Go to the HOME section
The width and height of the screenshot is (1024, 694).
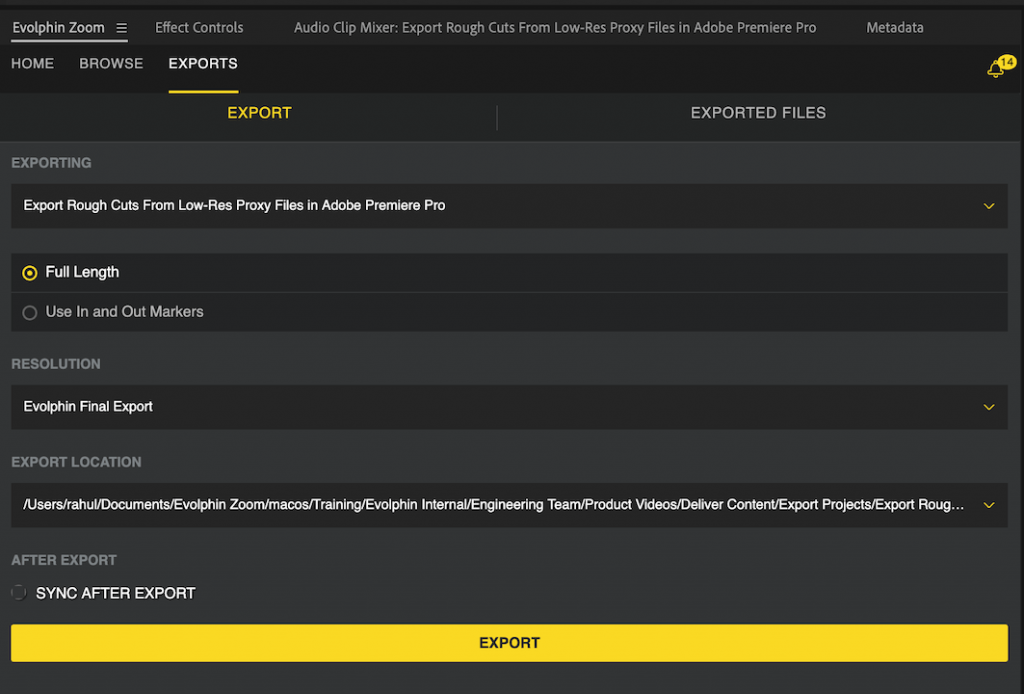(x=32, y=63)
